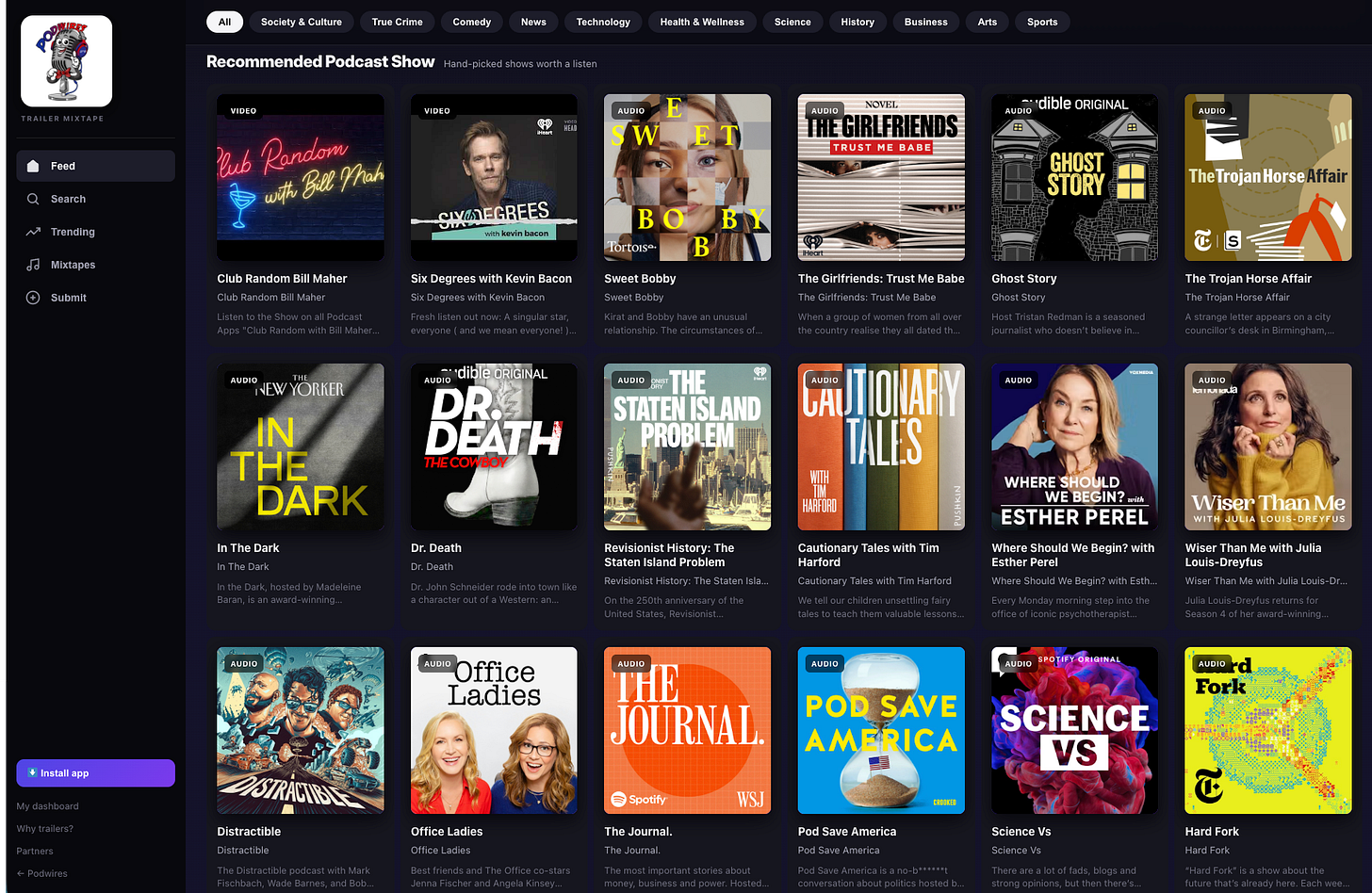Open the Pod Save America cover
This screenshot has height=893, width=1372.
[x=881, y=730]
